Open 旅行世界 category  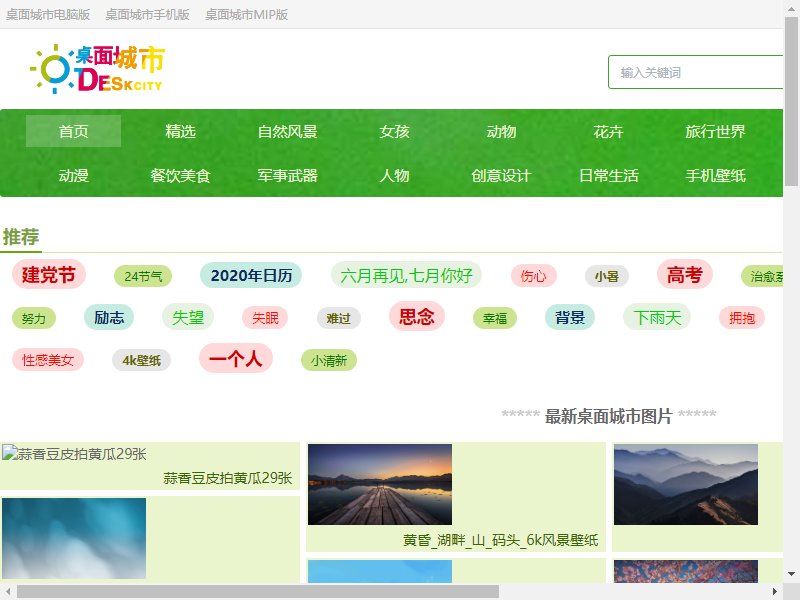pos(715,131)
